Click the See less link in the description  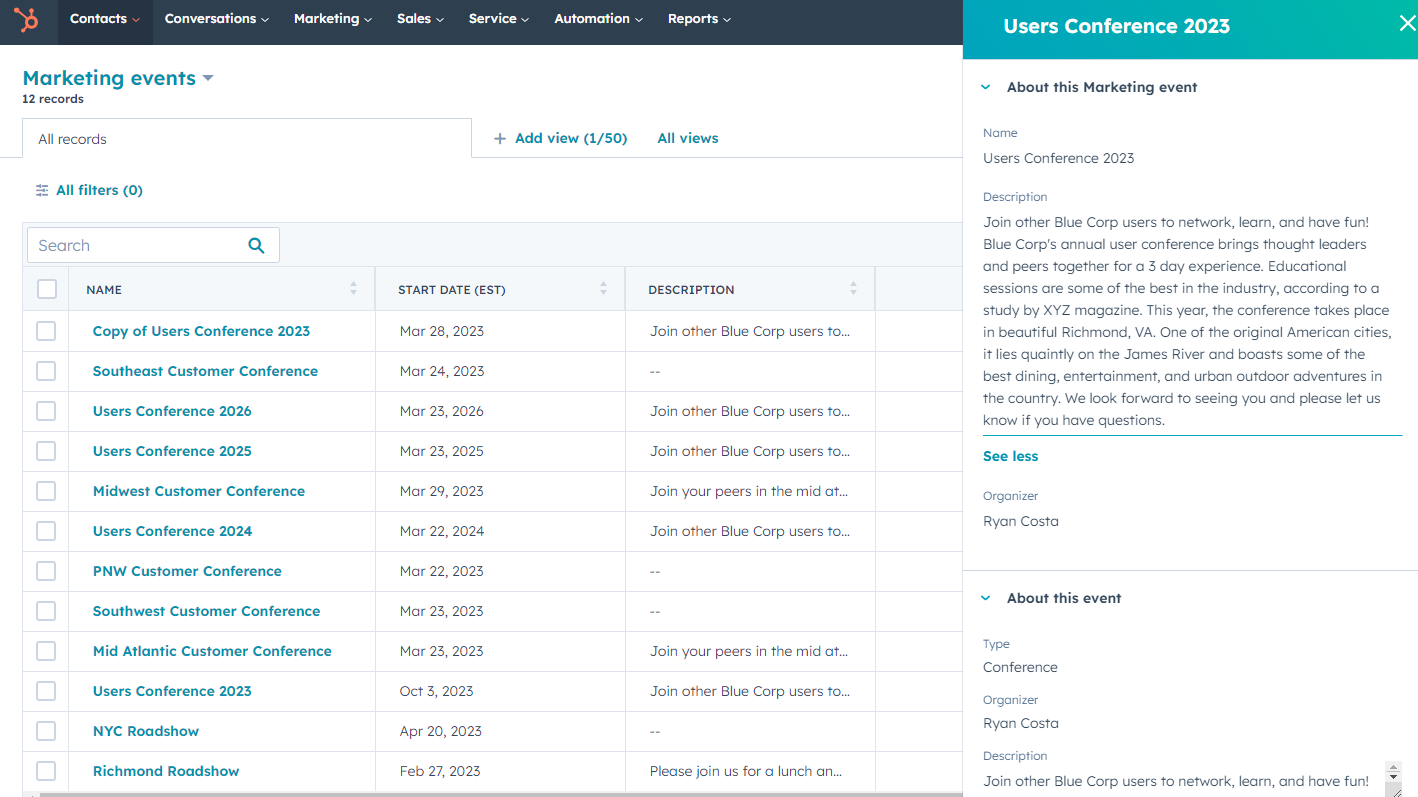pos(1010,455)
